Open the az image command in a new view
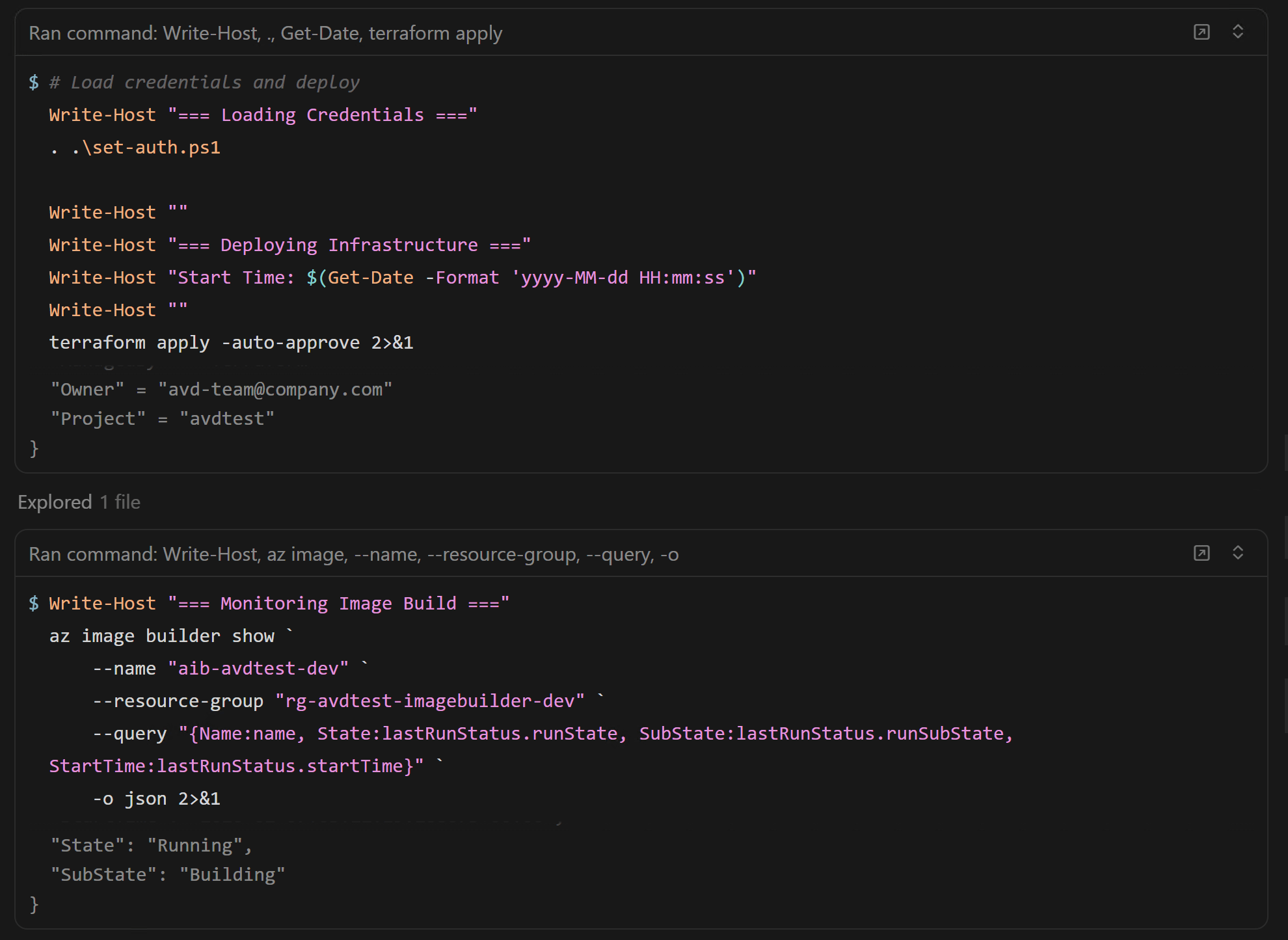Viewport: 1288px width, 940px height. (1201, 553)
